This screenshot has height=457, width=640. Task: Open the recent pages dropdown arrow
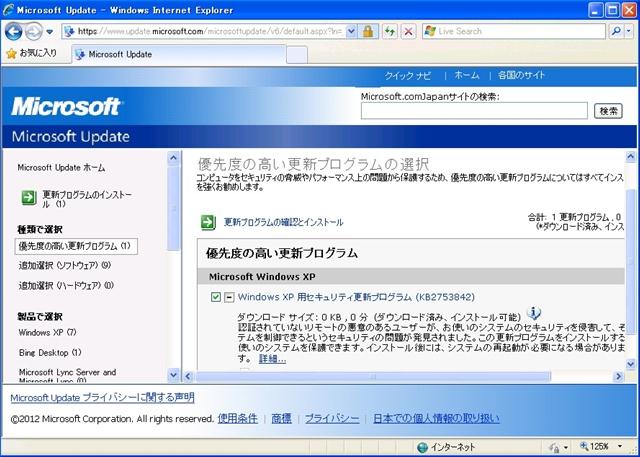click(x=50, y=32)
